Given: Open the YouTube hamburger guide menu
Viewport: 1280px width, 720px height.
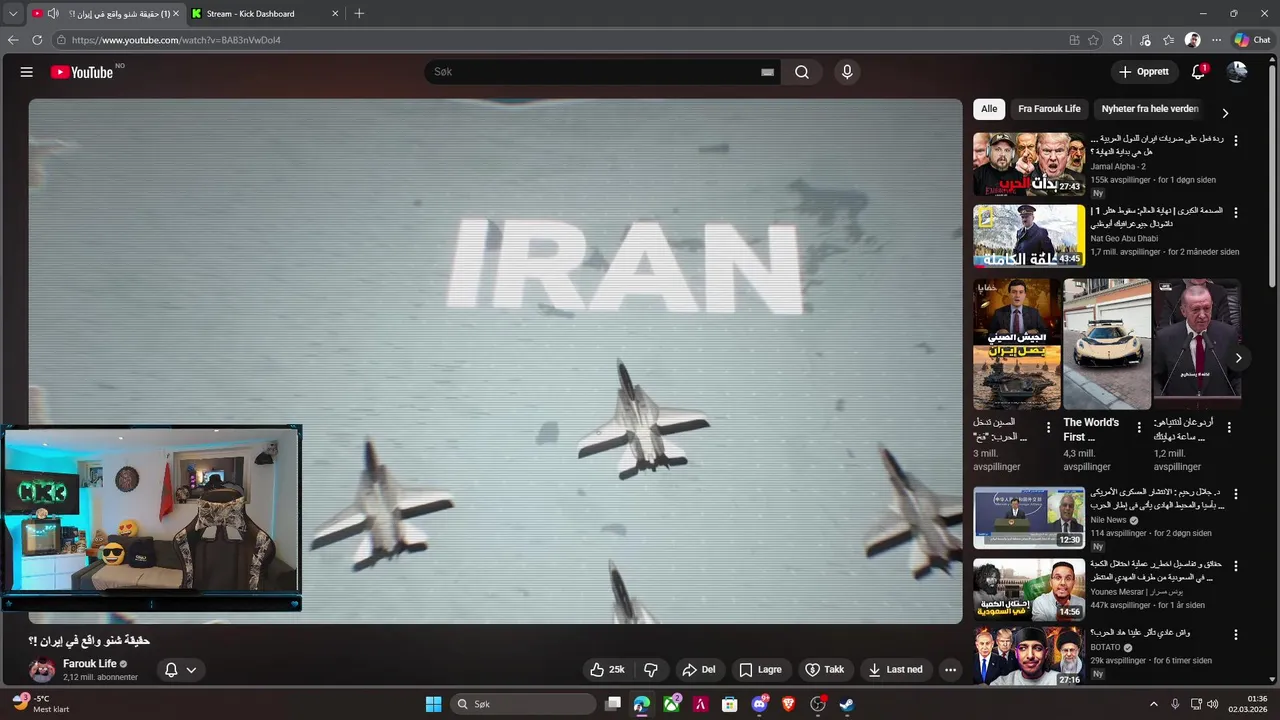Looking at the screenshot, I should [27, 72].
